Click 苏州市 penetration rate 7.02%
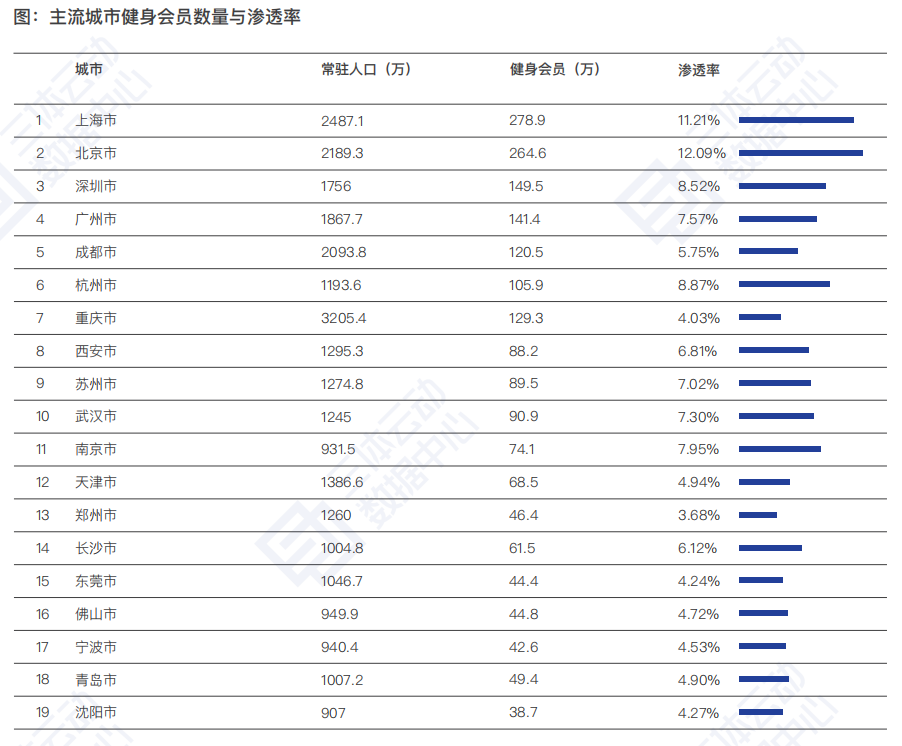 pyautogui.click(x=698, y=384)
